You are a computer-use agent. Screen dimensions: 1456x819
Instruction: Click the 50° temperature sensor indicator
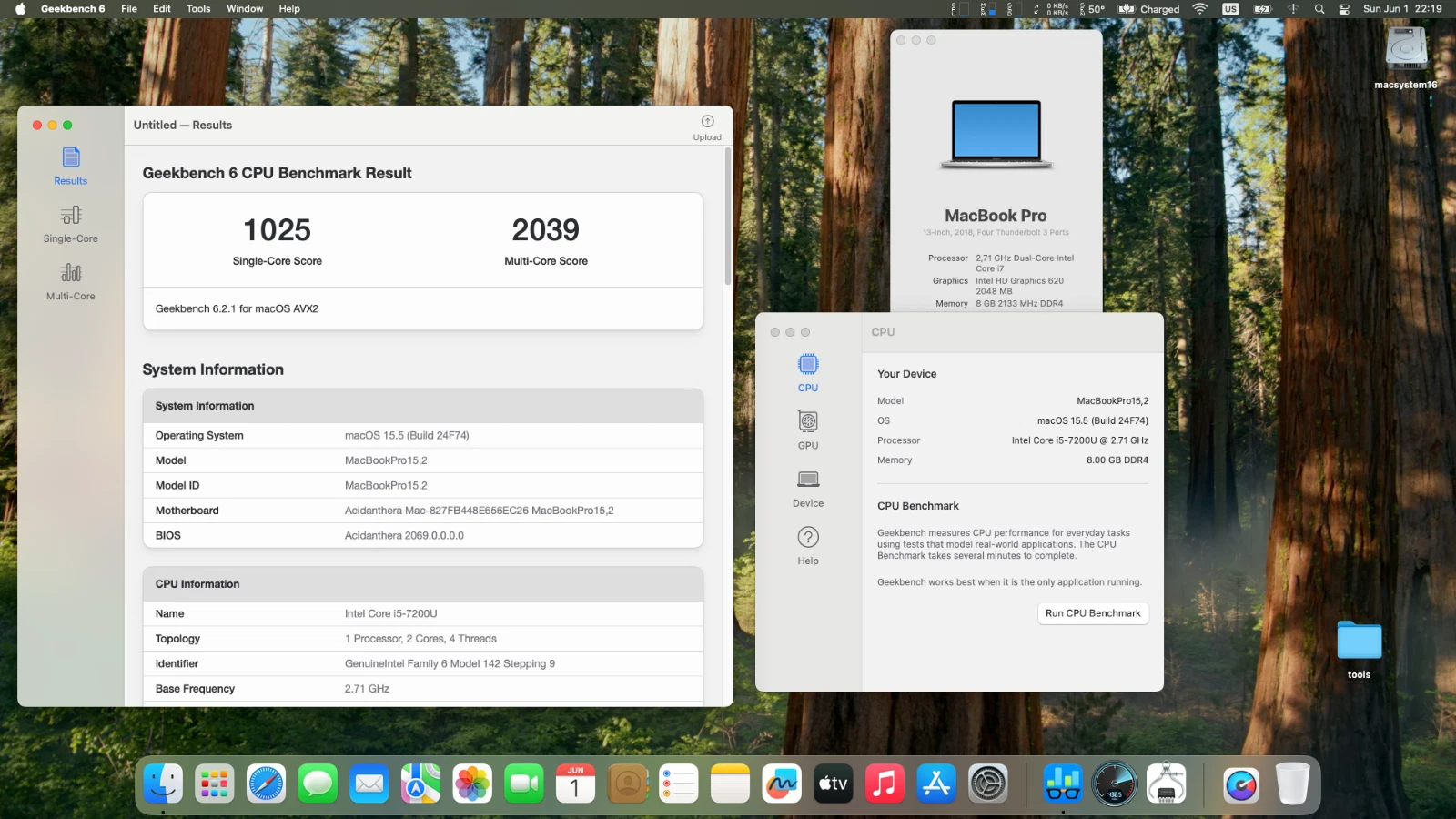click(1092, 9)
